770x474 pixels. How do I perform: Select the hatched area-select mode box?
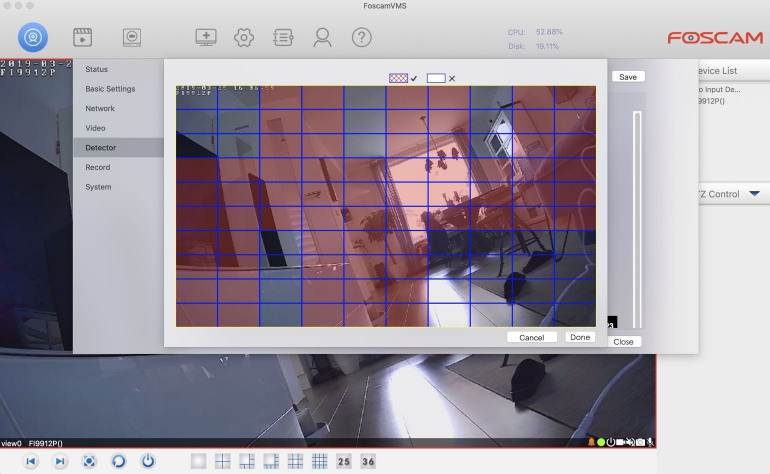click(x=398, y=78)
